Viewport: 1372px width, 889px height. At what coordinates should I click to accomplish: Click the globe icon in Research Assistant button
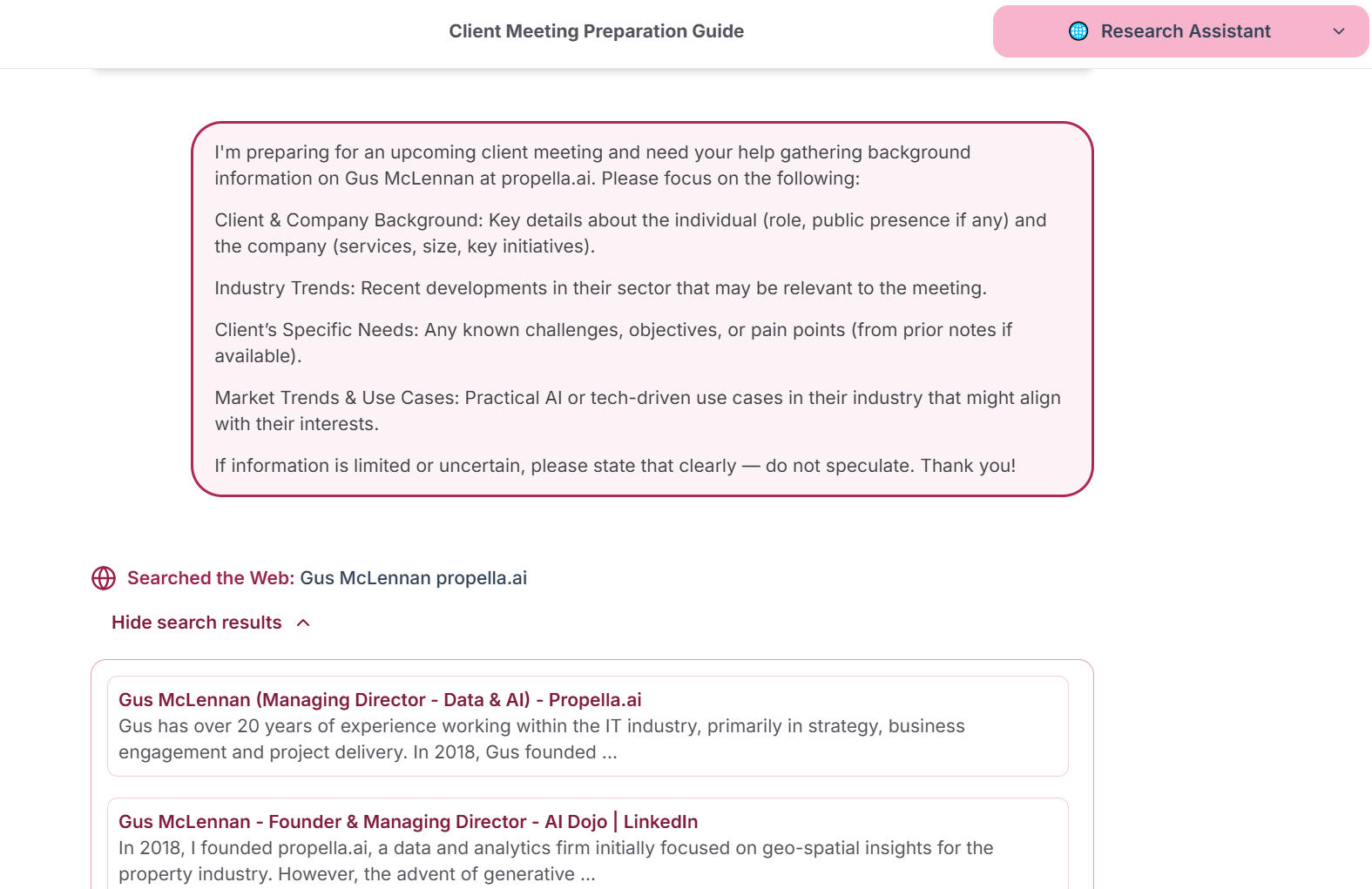pos(1078,31)
